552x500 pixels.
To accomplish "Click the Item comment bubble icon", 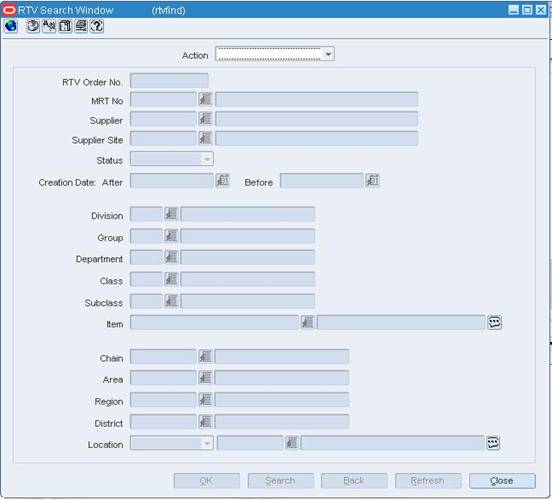I will [x=495, y=322].
